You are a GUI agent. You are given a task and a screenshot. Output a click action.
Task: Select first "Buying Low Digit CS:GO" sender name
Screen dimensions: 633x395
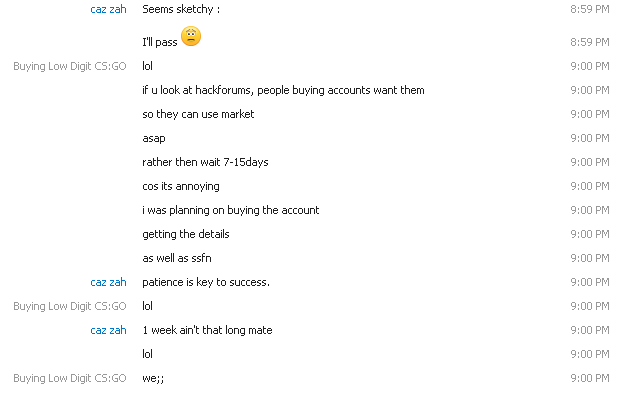[x=70, y=66]
